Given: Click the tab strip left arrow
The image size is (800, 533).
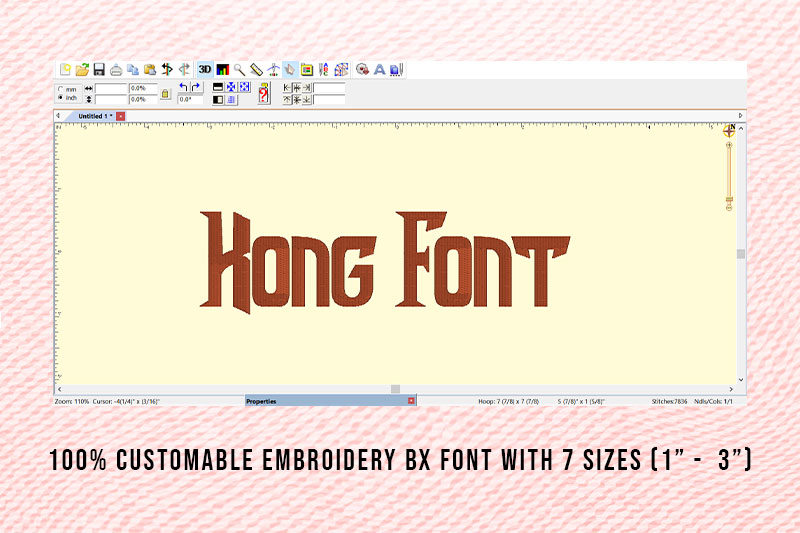Looking at the screenshot, I should tap(58, 116).
